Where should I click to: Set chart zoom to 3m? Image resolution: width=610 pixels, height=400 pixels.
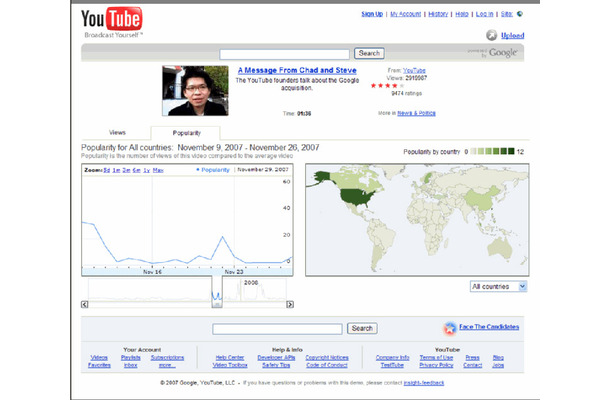click(x=126, y=170)
